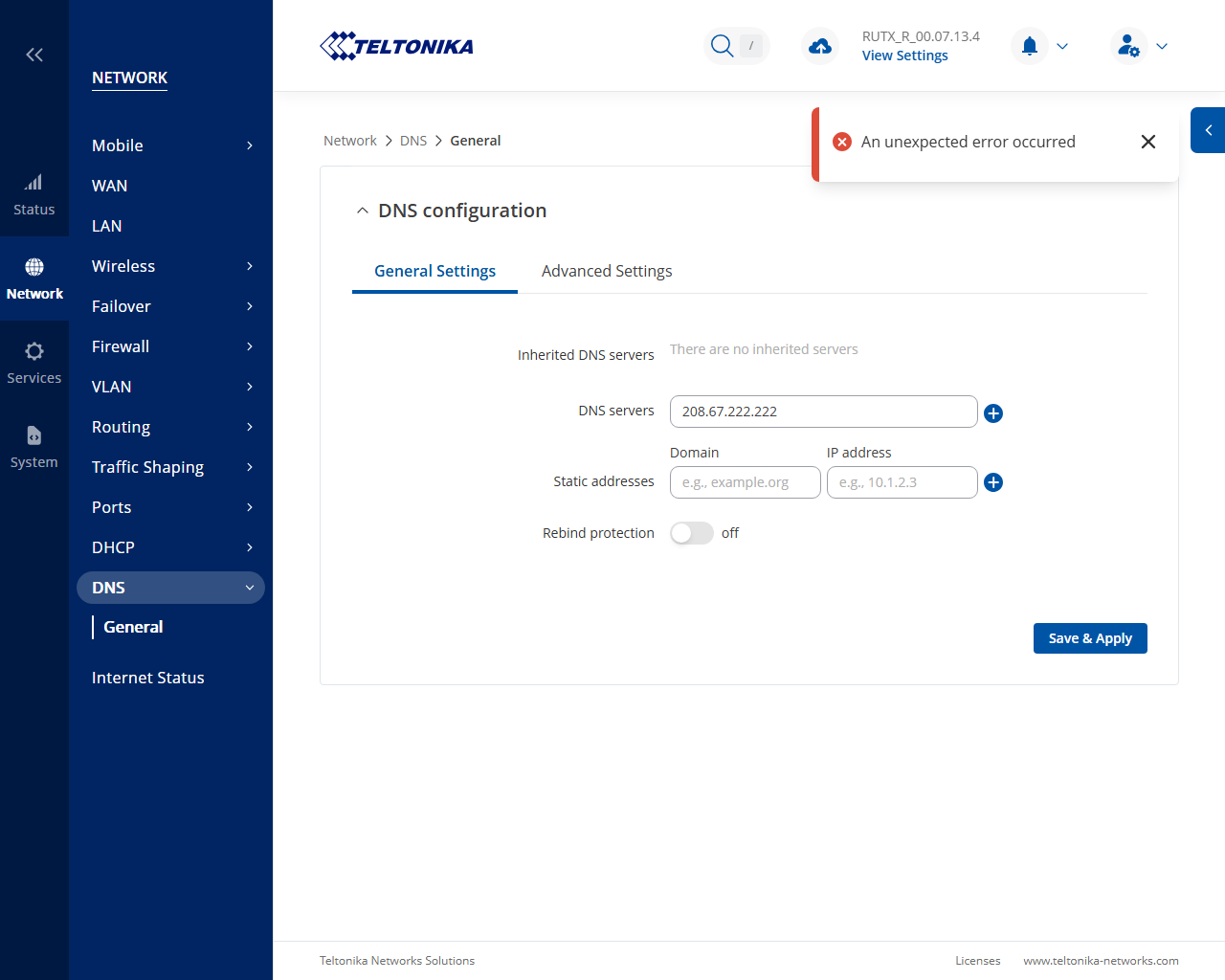Dismiss the unexpected error notification
The image size is (1225, 980).
pyautogui.click(x=1148, y=142)
